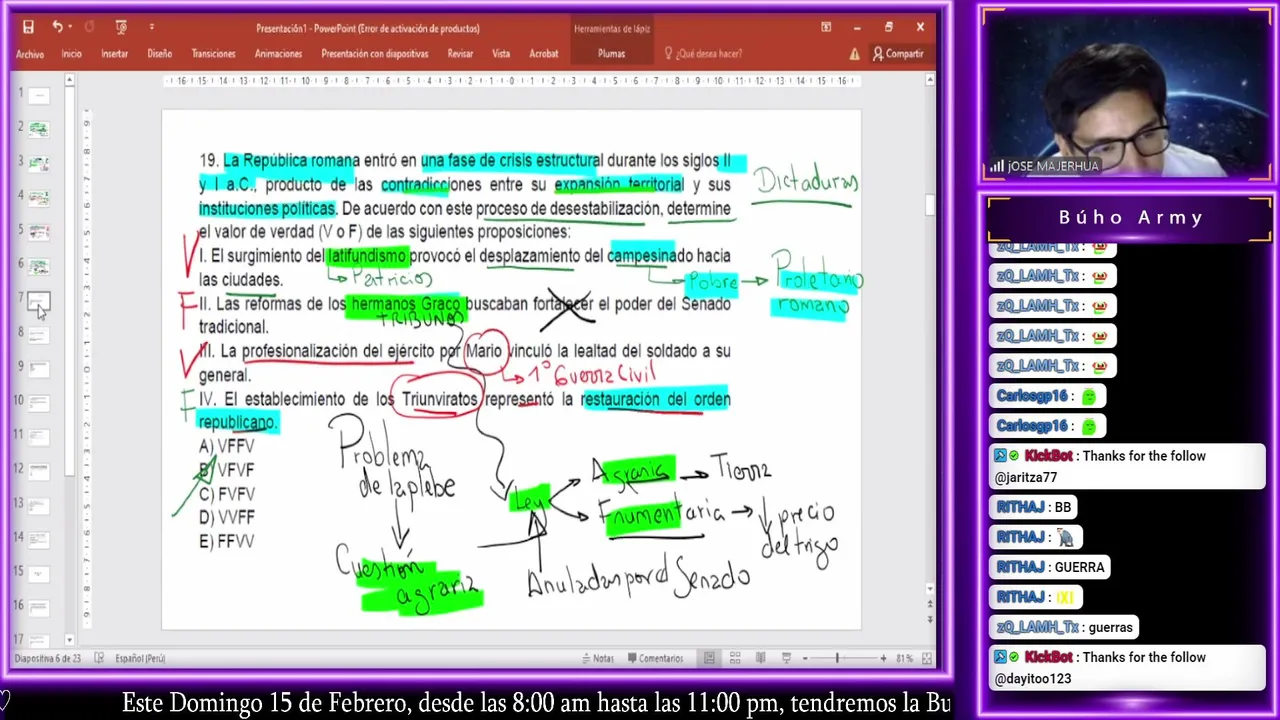Select slide 4 thumbnail
This screenshot has height=720, width=1280.
(38, 198)
